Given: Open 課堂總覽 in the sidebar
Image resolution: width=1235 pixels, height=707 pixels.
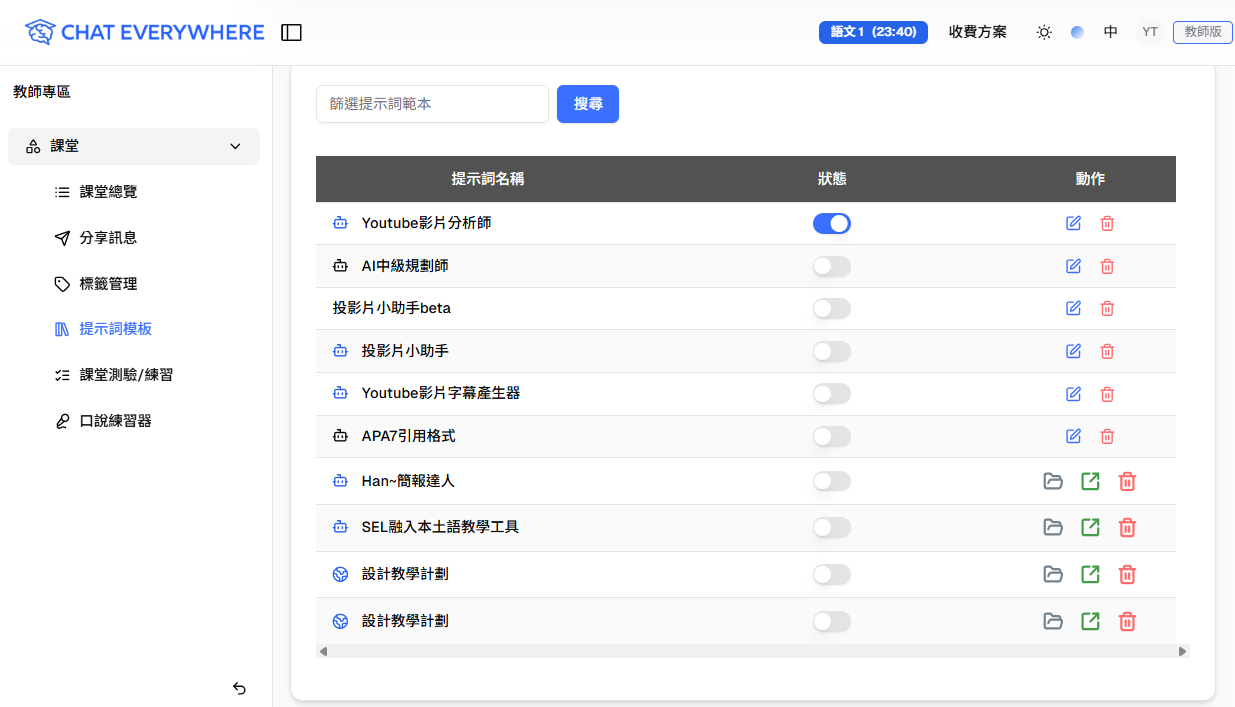Looking at the screenshot, I should pyautogui.click(x=108, y=192).
